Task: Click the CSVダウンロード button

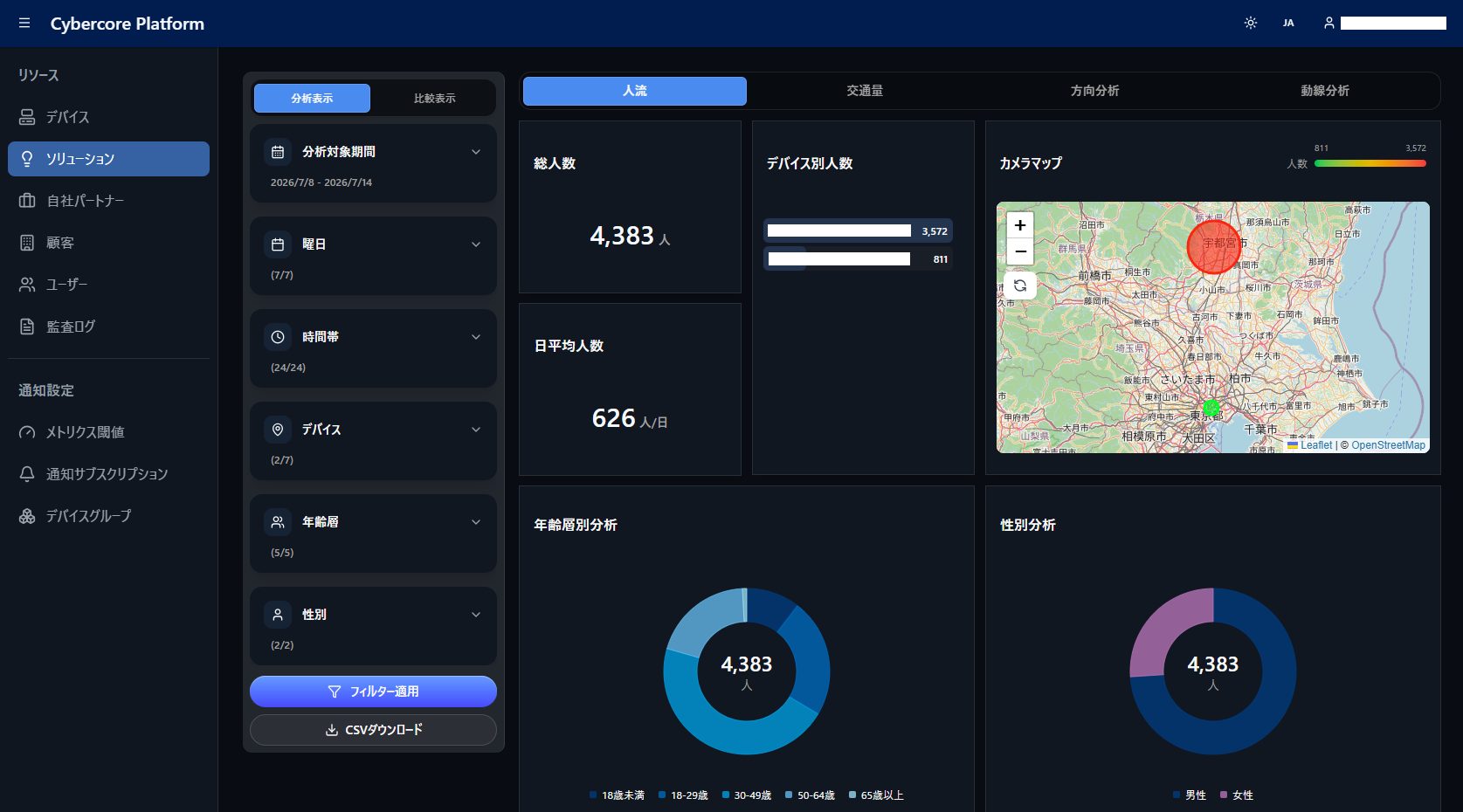Action: 373,730
